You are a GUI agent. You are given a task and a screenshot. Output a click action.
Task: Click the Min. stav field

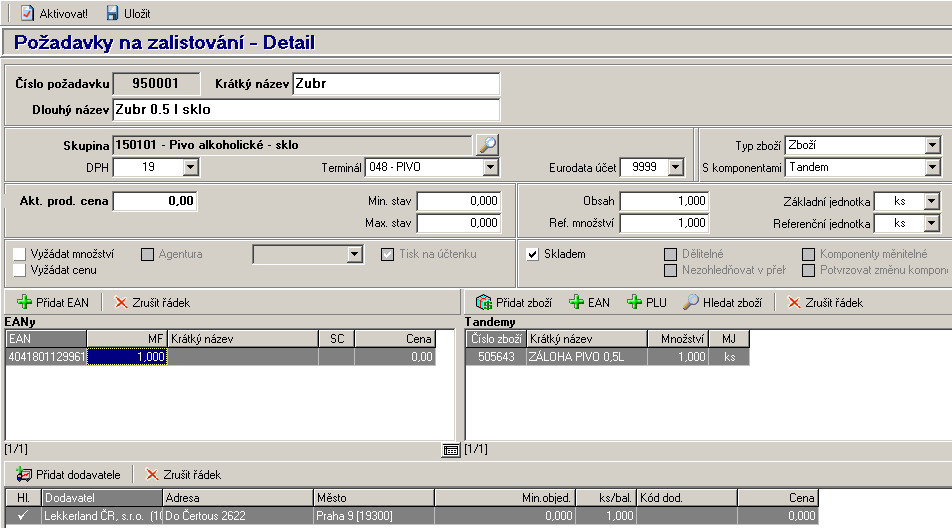pos(459,201)
